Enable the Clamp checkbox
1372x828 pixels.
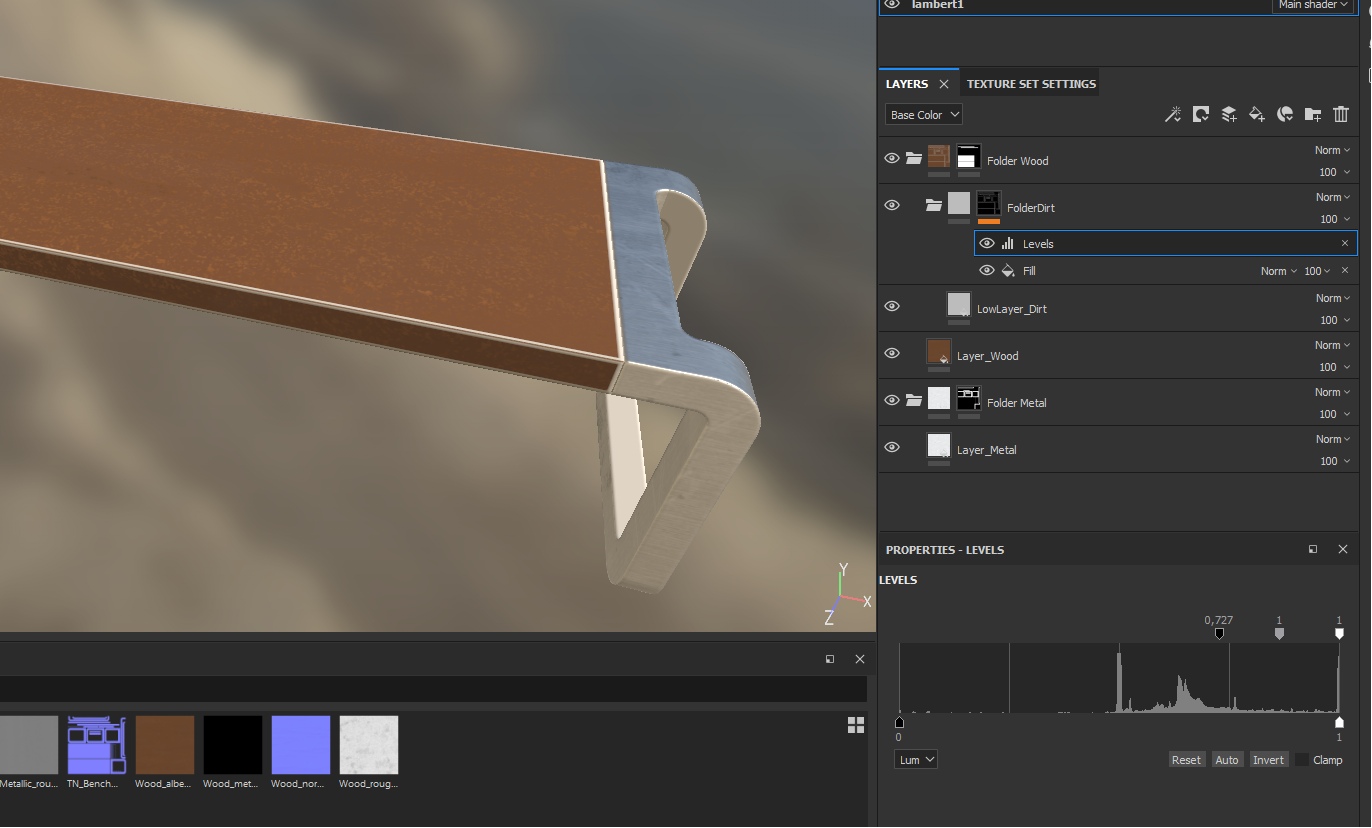click(x=1301, y=760)
